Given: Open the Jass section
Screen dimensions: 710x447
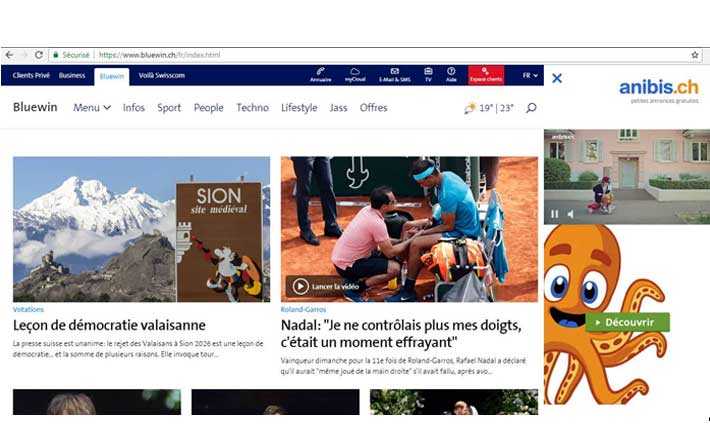Looking at the screenshot, I should point(338,108).
